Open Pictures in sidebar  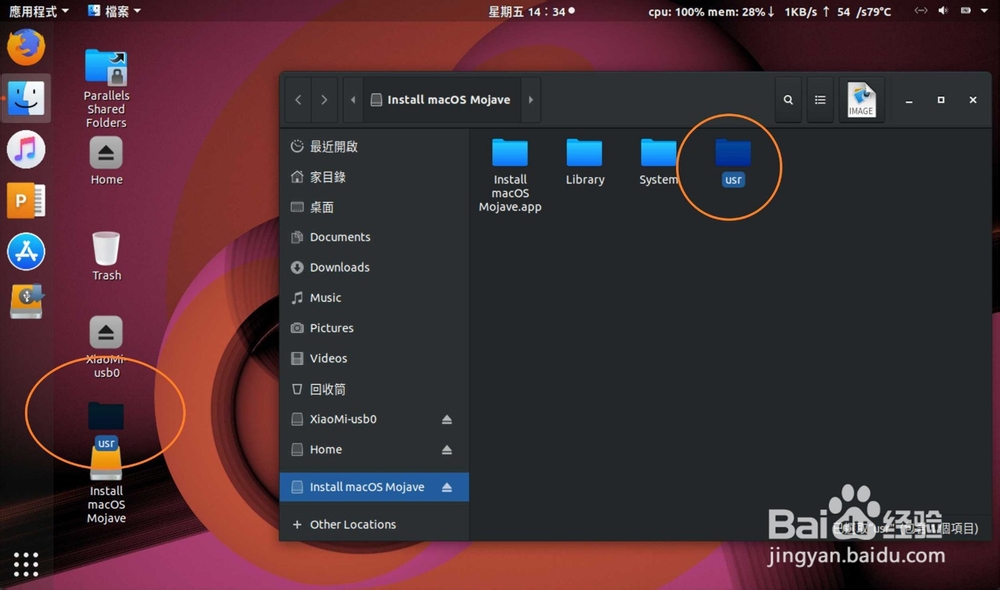coord(374,328)
